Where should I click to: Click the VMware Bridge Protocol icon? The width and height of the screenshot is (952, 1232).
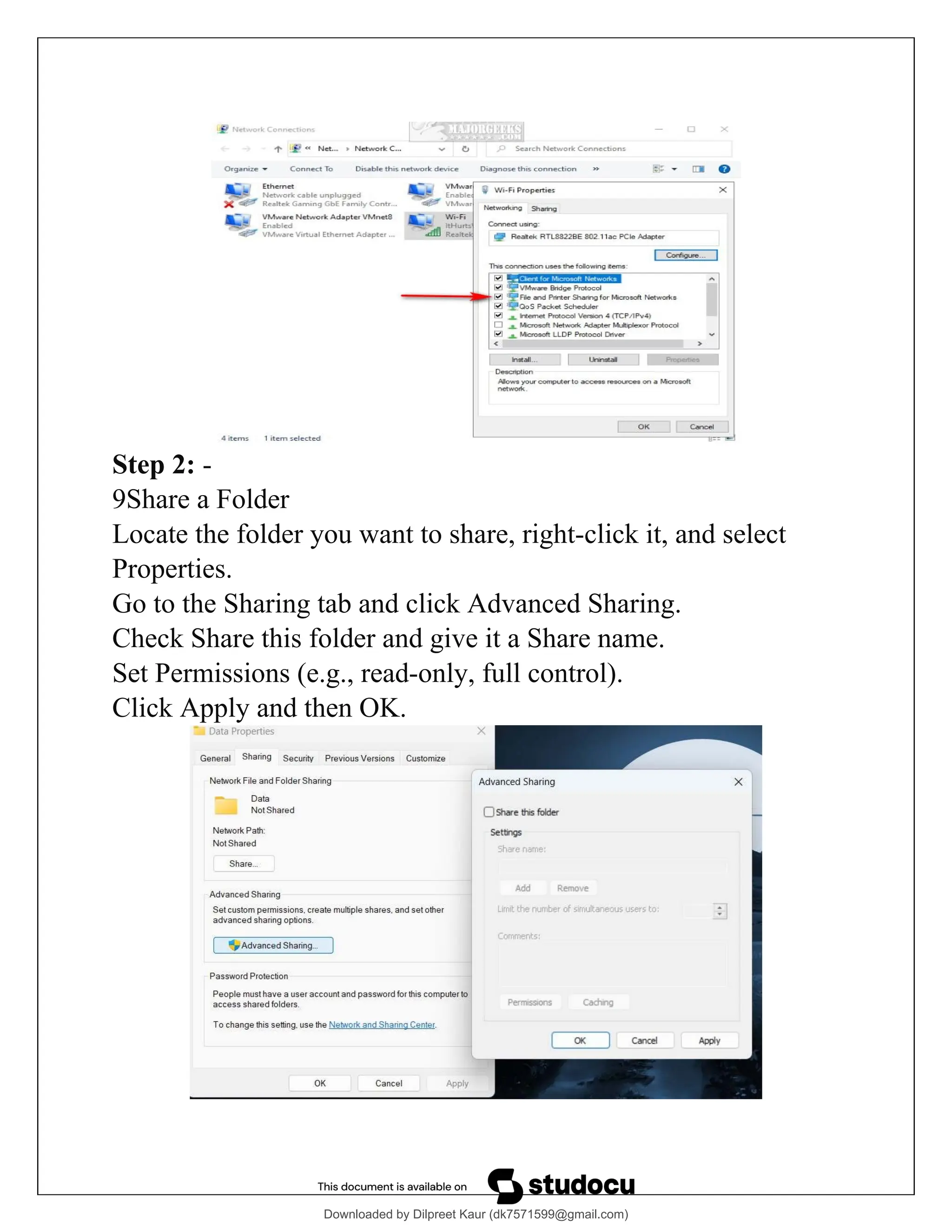click(x=513, y=288)
